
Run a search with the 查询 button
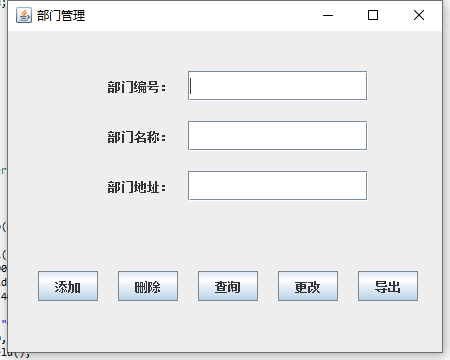tap(228, 286)
